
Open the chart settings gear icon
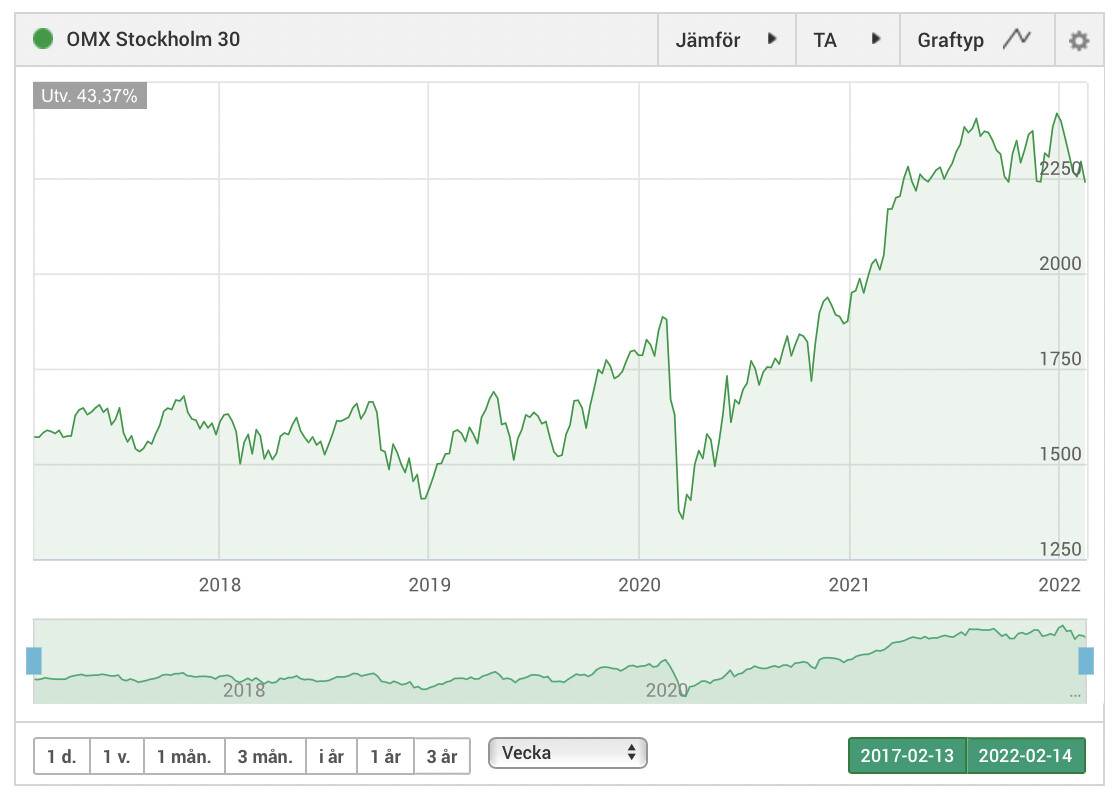click(x=1079, y=40)
